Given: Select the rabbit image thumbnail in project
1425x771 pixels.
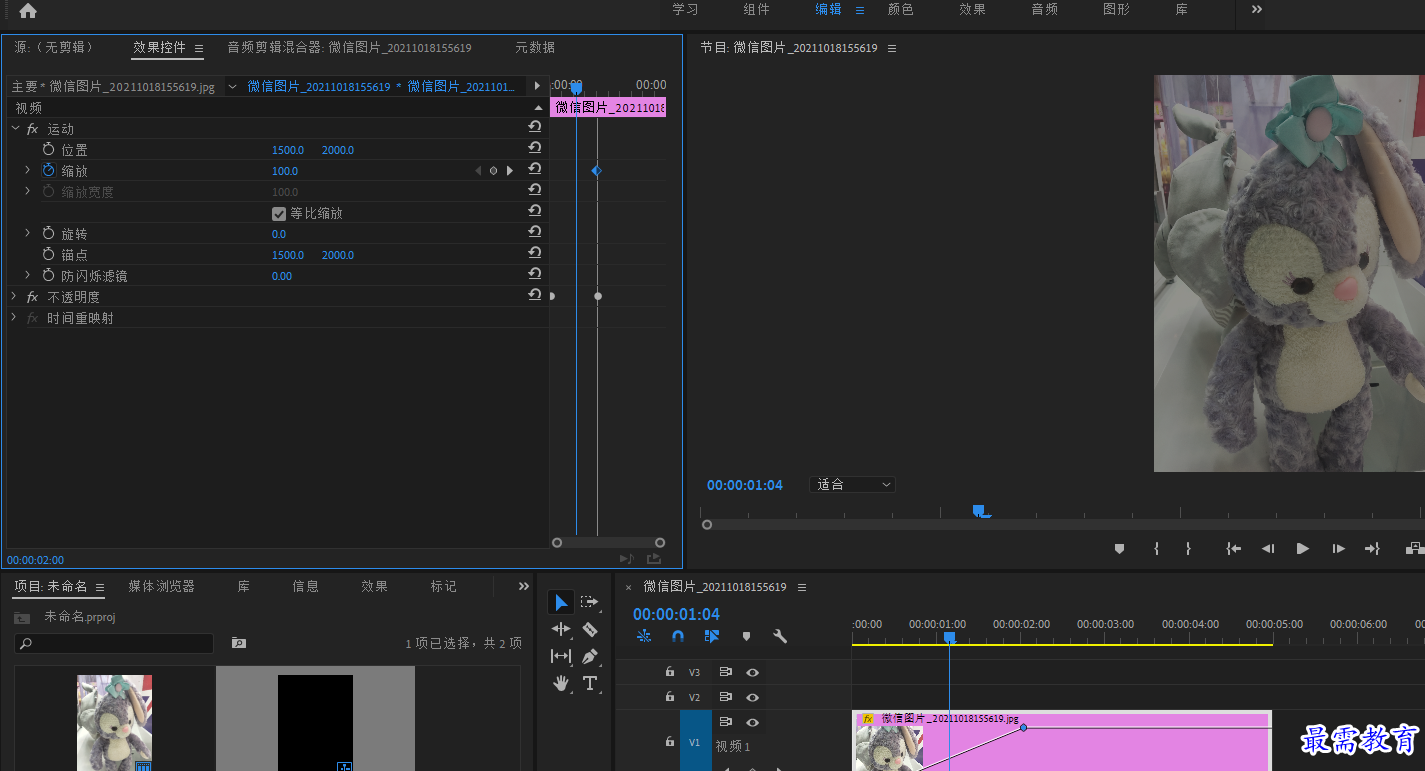Looking at the screenshot, I should click(x=115, y=722).
